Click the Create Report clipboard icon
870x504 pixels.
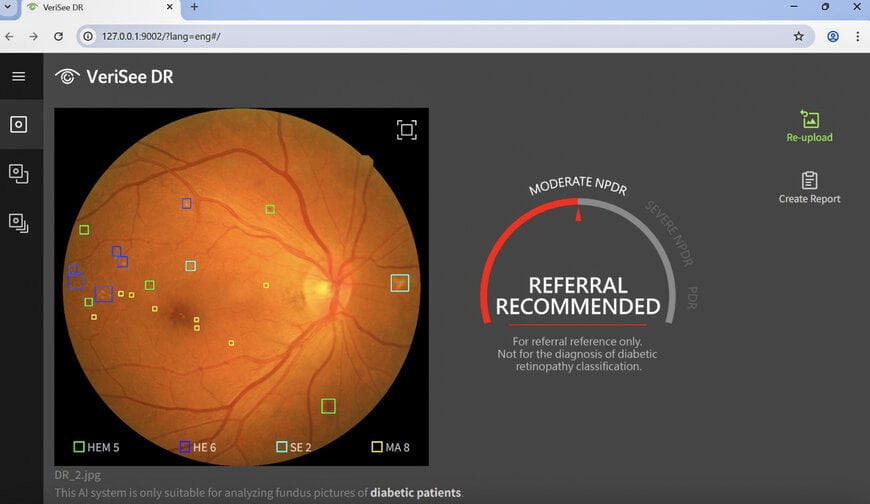click(810, 180)
